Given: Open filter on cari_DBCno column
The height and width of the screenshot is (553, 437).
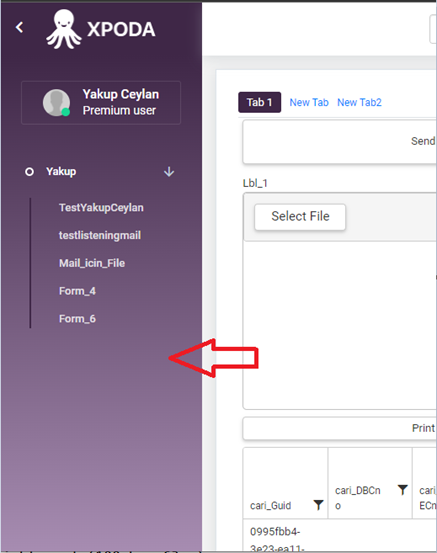Looking at the screenshot, I should click(402, 490).
